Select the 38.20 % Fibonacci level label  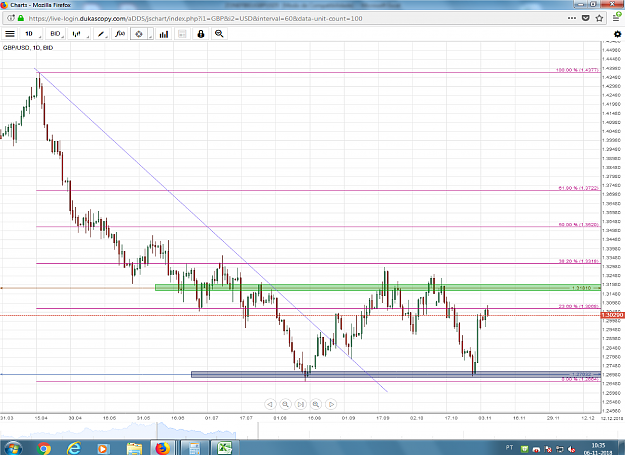pyautogui.click(x=579, y=261)
